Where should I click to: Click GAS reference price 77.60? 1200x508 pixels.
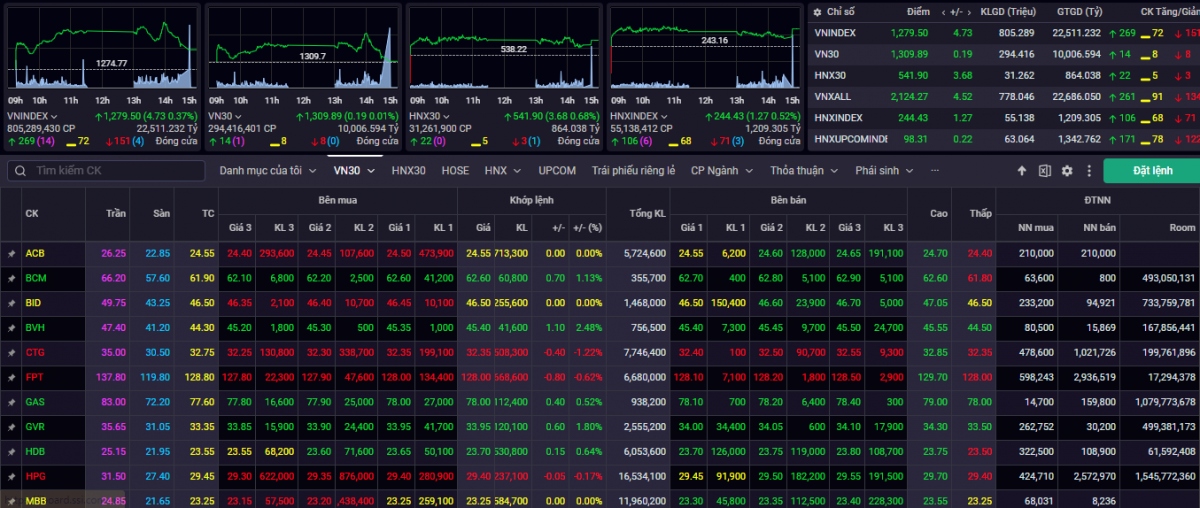[x=201, y=401]
